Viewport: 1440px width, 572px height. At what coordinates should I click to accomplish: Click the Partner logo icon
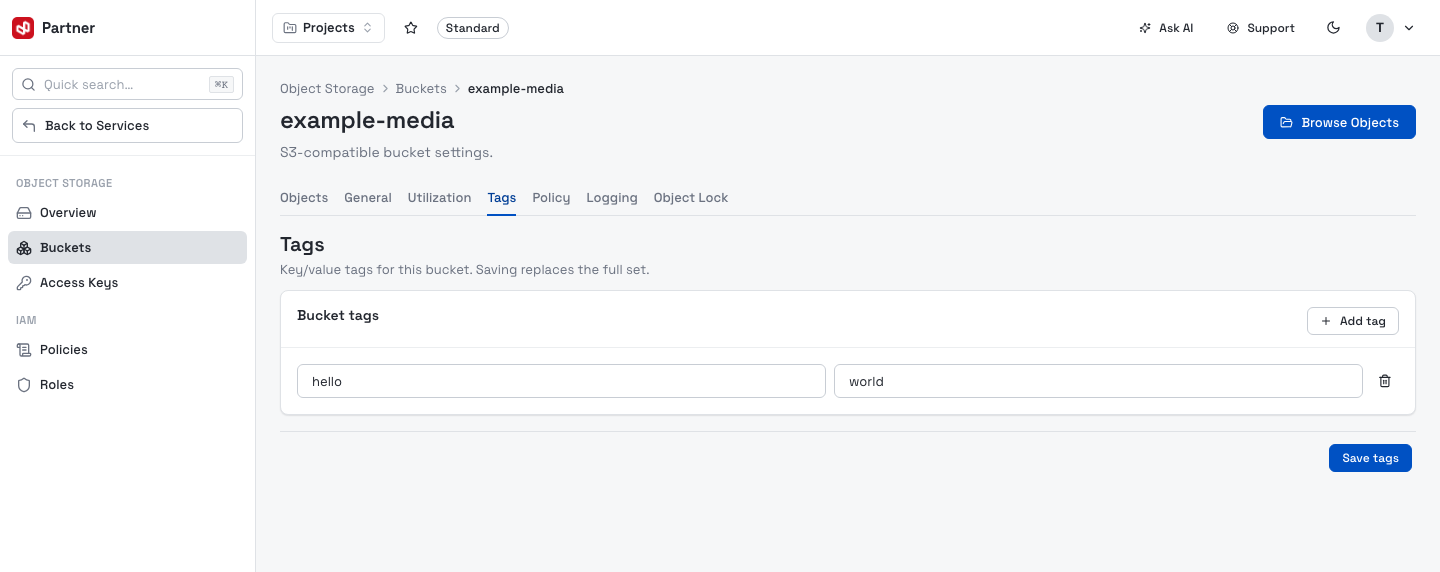(23, 28)
